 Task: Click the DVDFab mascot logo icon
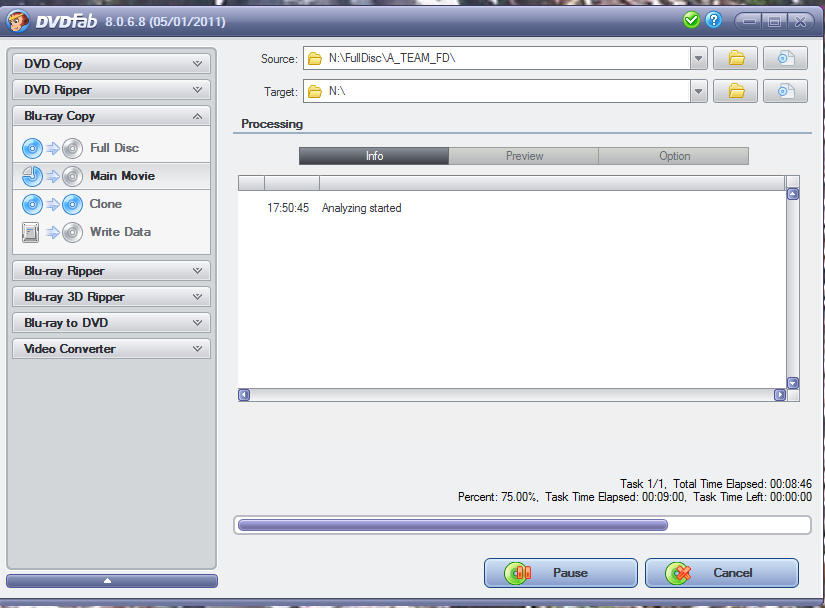[x=18, y=21]
